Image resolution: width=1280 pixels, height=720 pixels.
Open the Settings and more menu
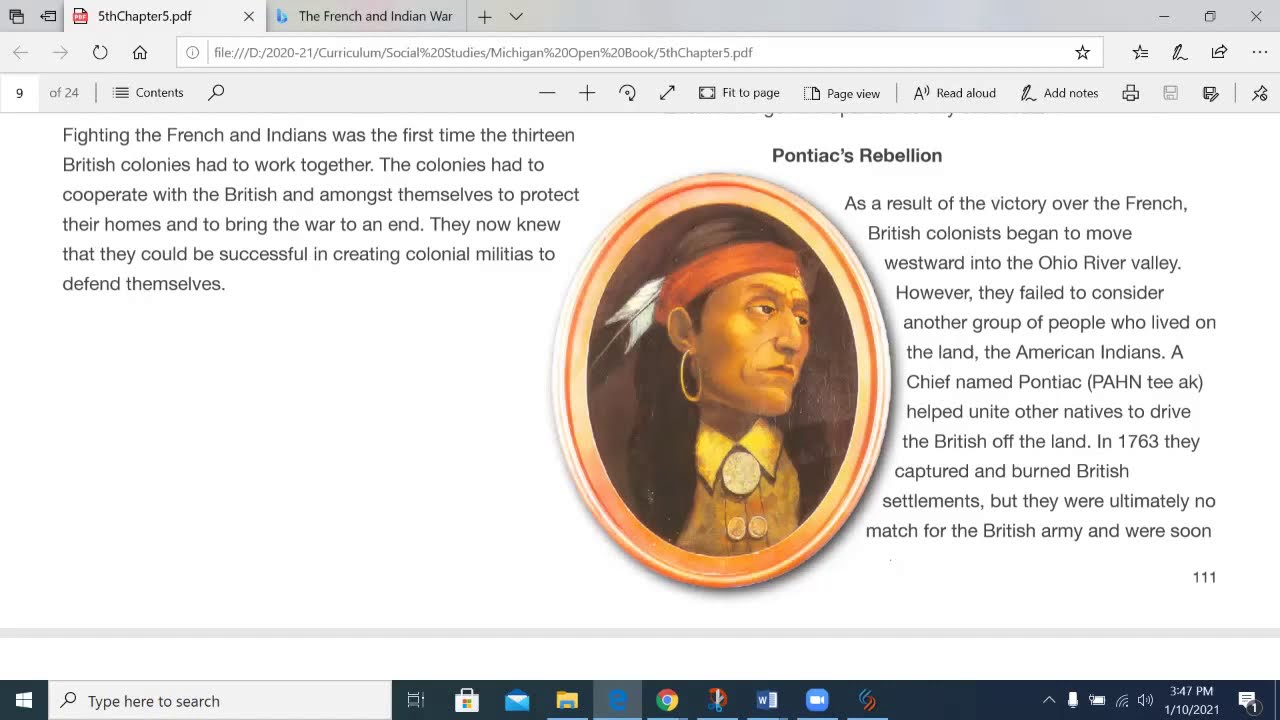click(x=1260, y=52)
